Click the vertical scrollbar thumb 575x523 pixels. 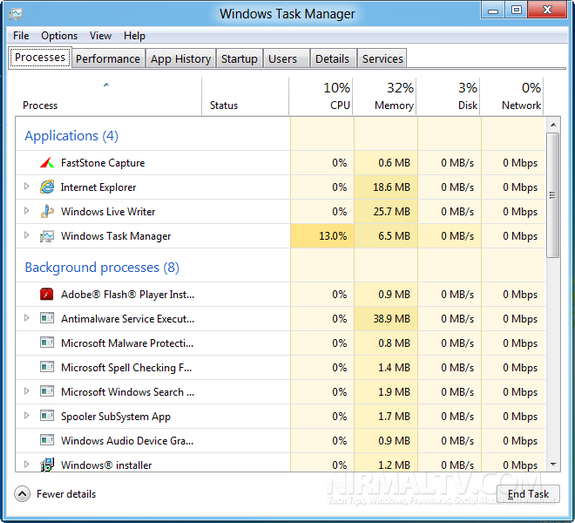tap(553, 195)
